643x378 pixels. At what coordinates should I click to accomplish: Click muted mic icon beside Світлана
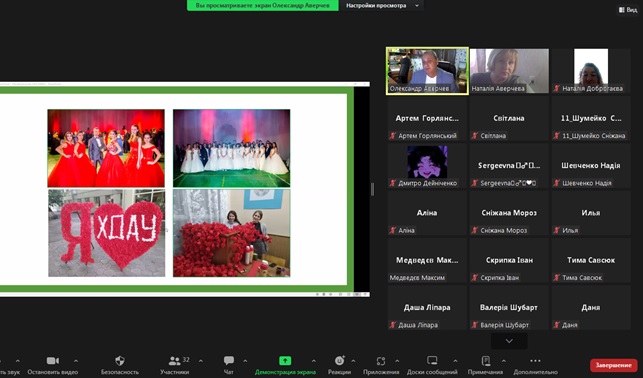point(474,136)
